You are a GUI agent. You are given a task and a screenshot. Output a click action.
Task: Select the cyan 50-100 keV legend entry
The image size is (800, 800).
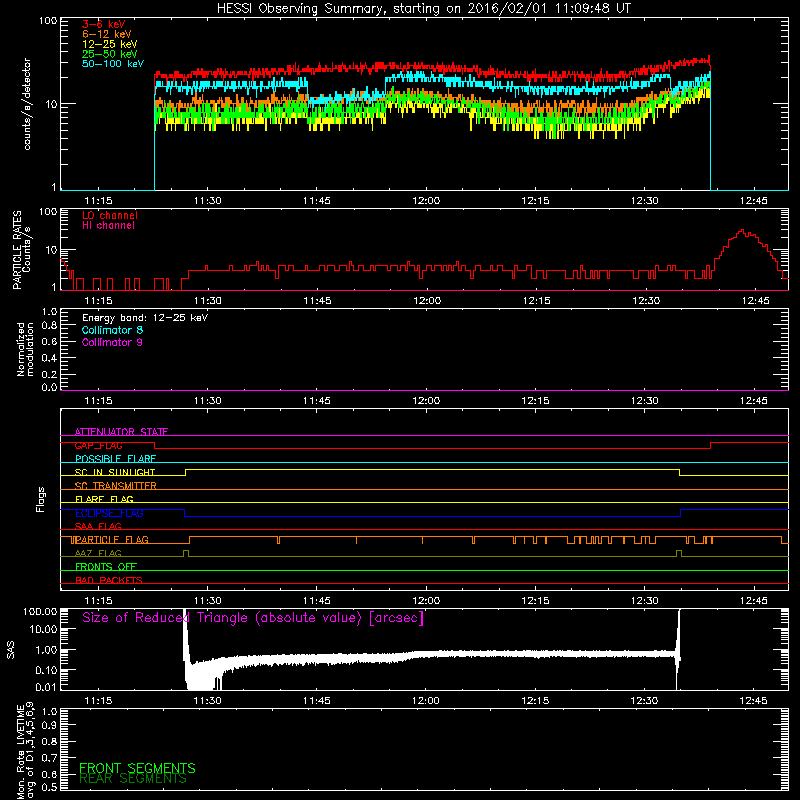pos(113,64)
